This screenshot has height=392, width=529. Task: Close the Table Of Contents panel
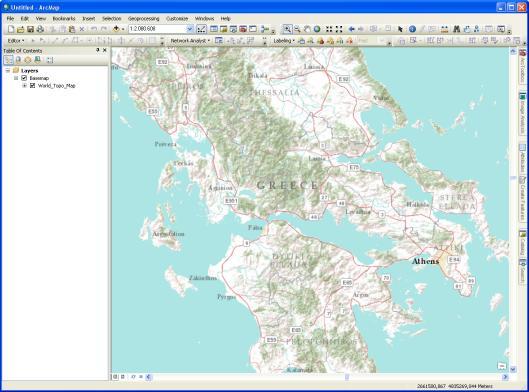pos(105,50)
